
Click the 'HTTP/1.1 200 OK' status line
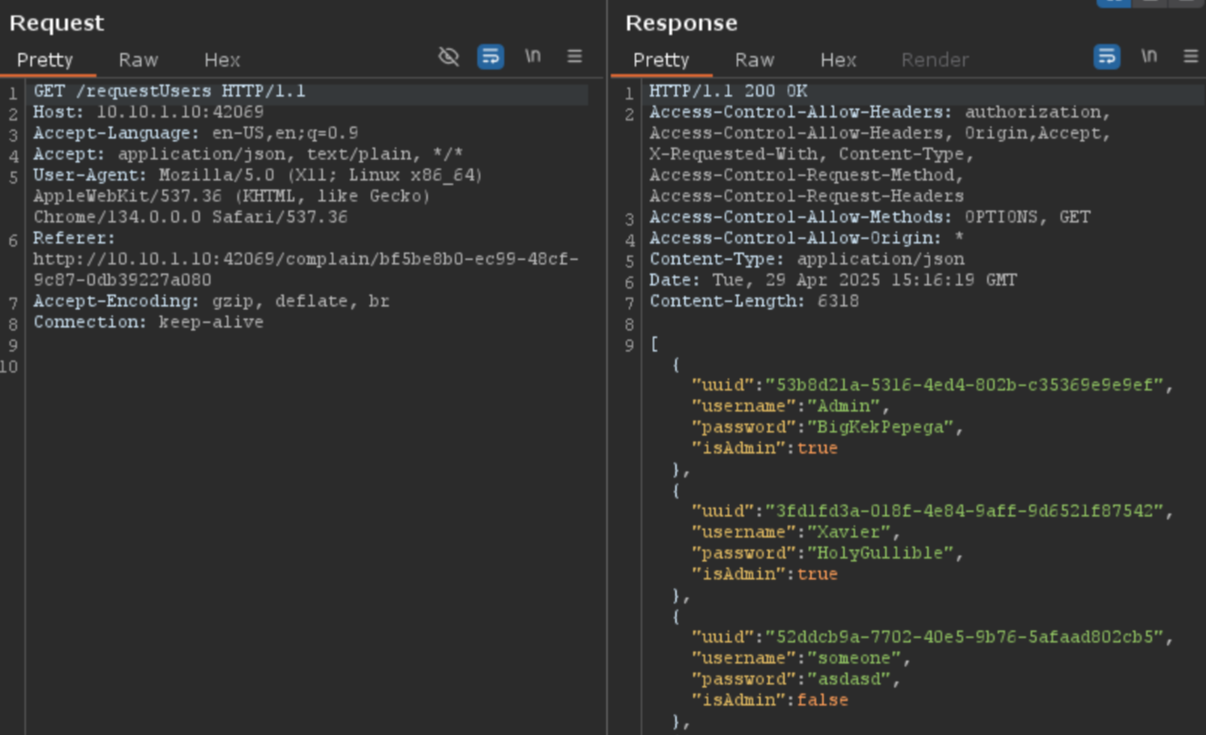coord(728,91)
